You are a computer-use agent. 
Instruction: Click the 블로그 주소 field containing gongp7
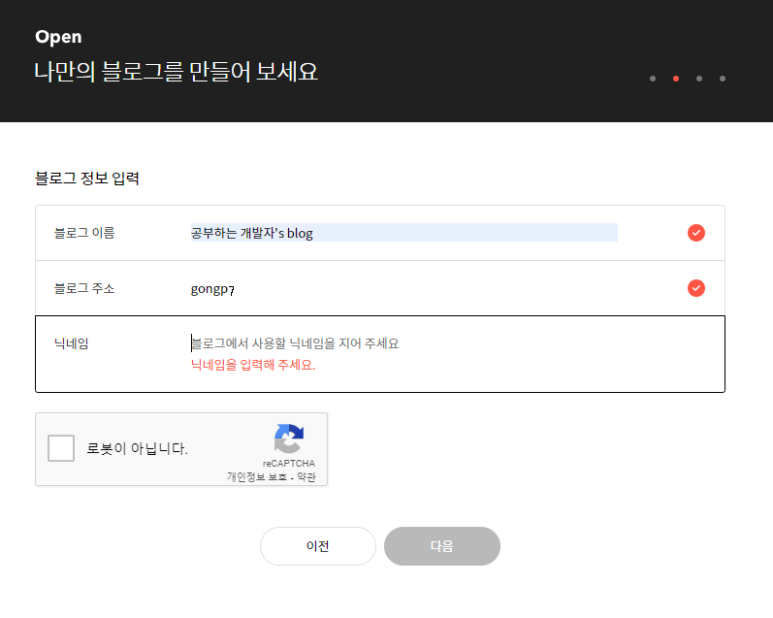point(404,288)
